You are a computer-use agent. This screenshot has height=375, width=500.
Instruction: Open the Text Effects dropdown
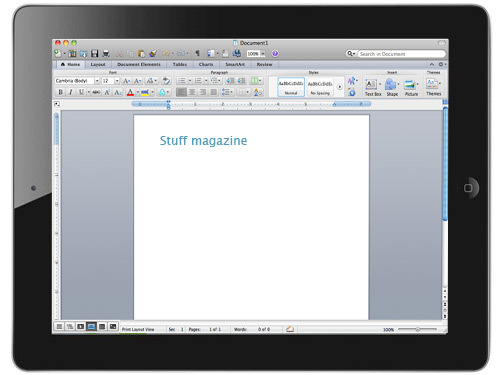coord(164,92)
